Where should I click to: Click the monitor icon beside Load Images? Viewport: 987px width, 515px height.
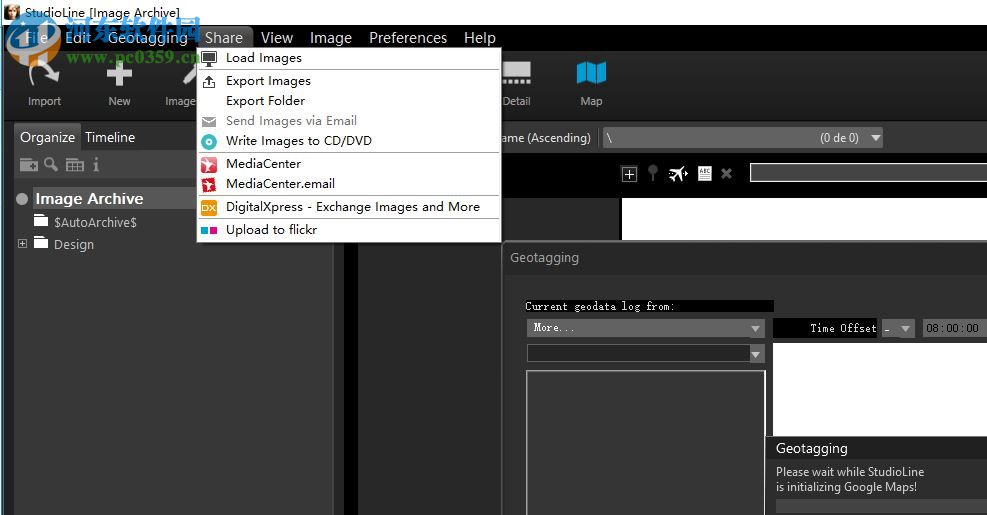209,59
